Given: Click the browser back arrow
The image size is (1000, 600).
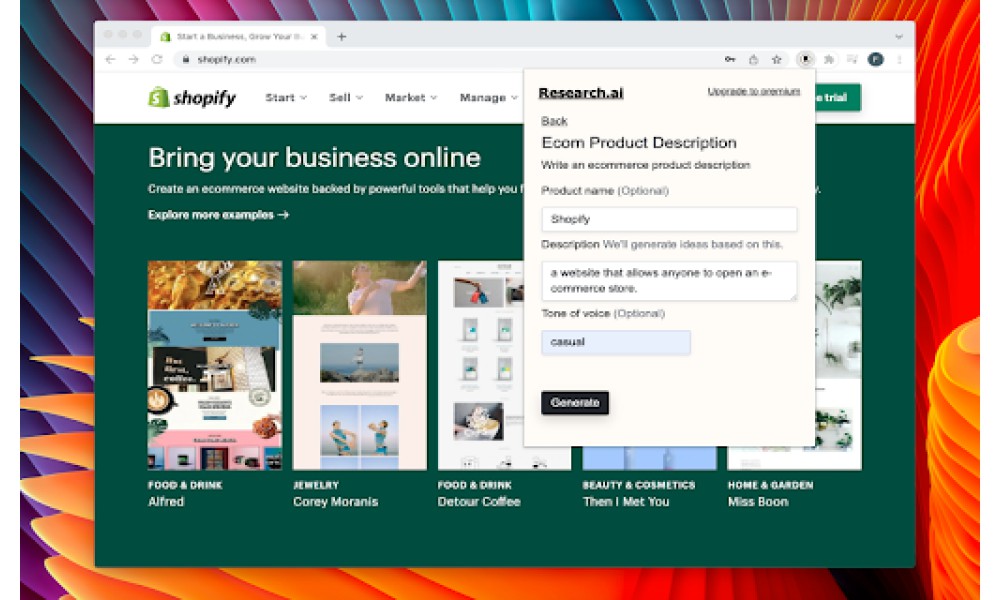Looking at the screenshot, I should click(110, 59).
